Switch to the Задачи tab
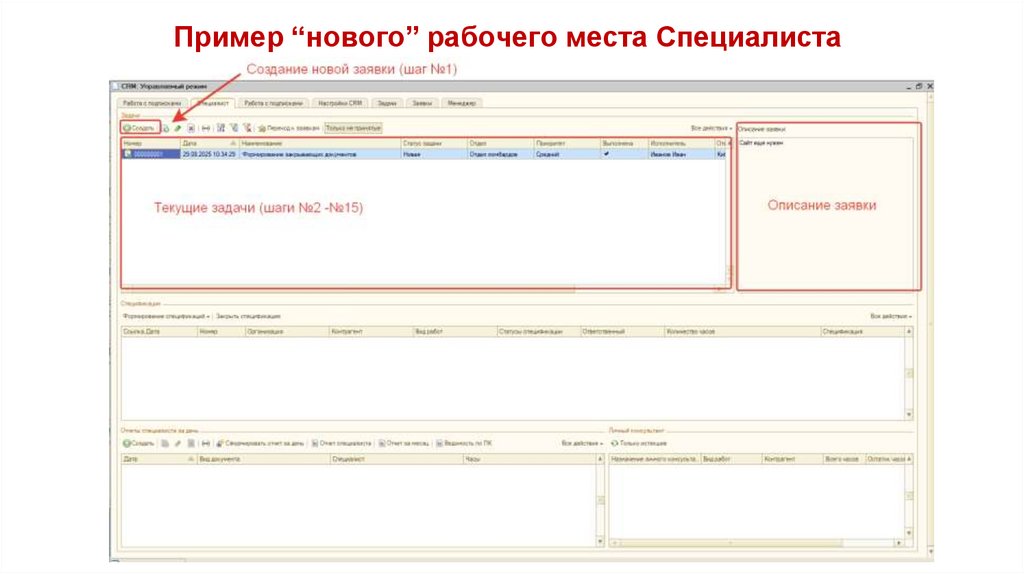 387,103
